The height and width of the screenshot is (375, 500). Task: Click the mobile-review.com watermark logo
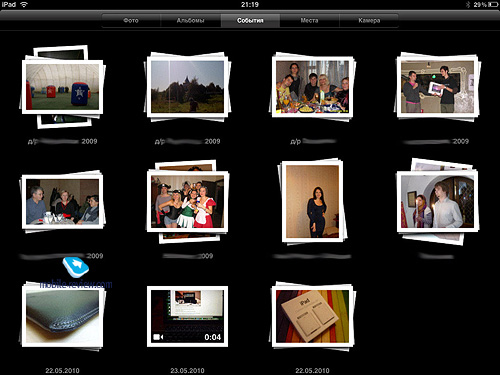(x=76, y=273)
